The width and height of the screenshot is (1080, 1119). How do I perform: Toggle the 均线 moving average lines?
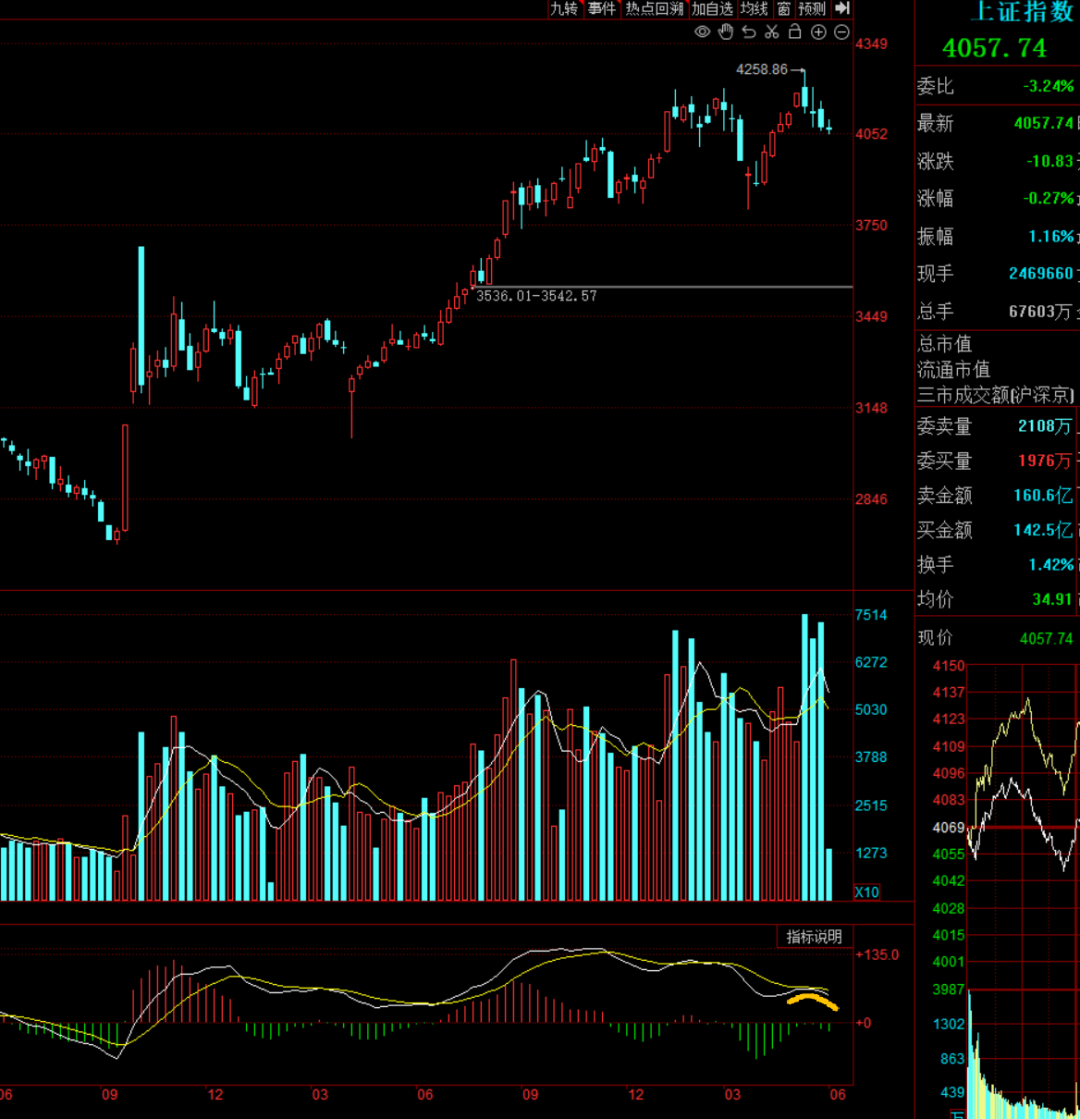[754, 9]
